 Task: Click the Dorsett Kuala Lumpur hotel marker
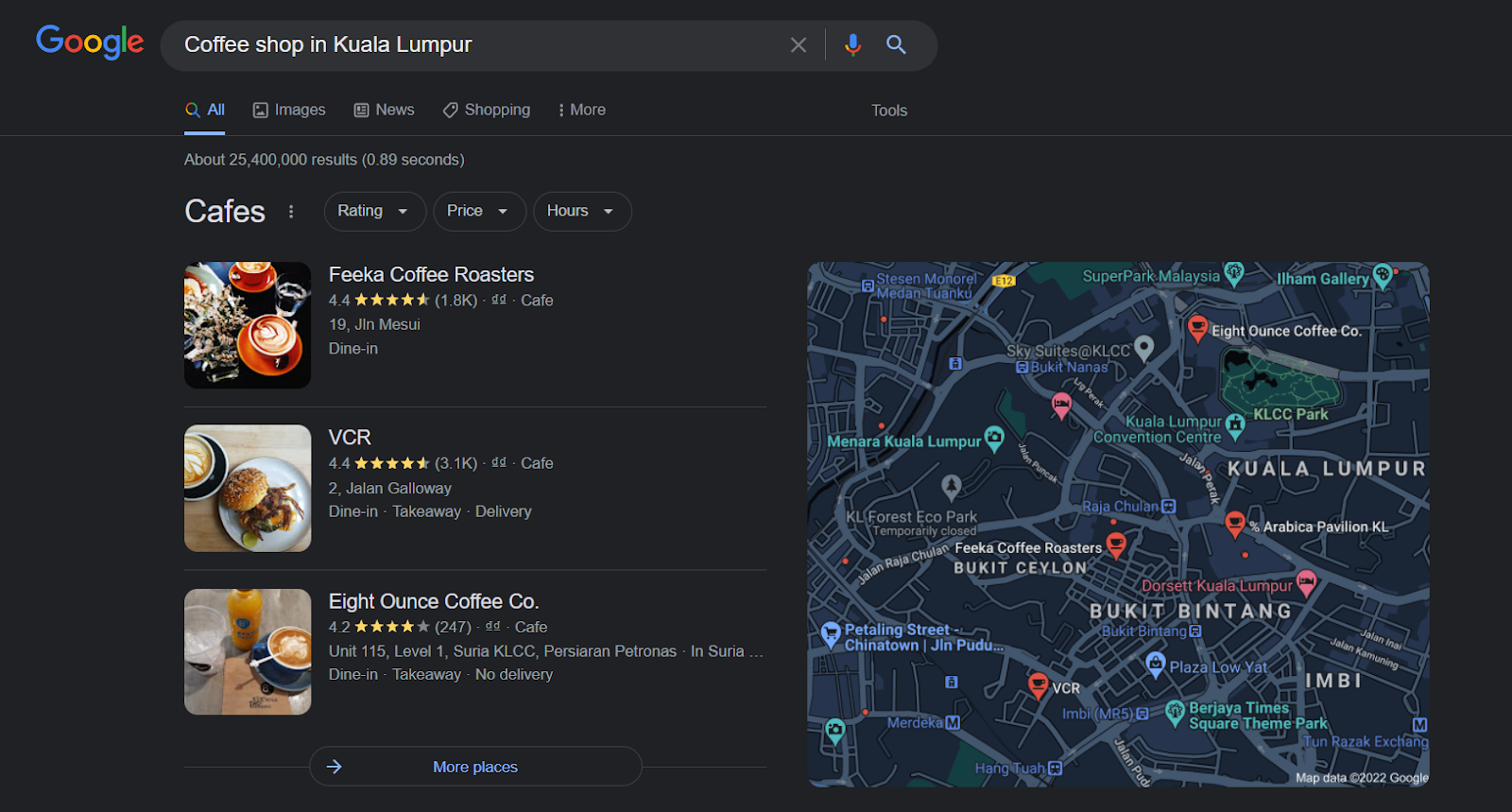1306,582
